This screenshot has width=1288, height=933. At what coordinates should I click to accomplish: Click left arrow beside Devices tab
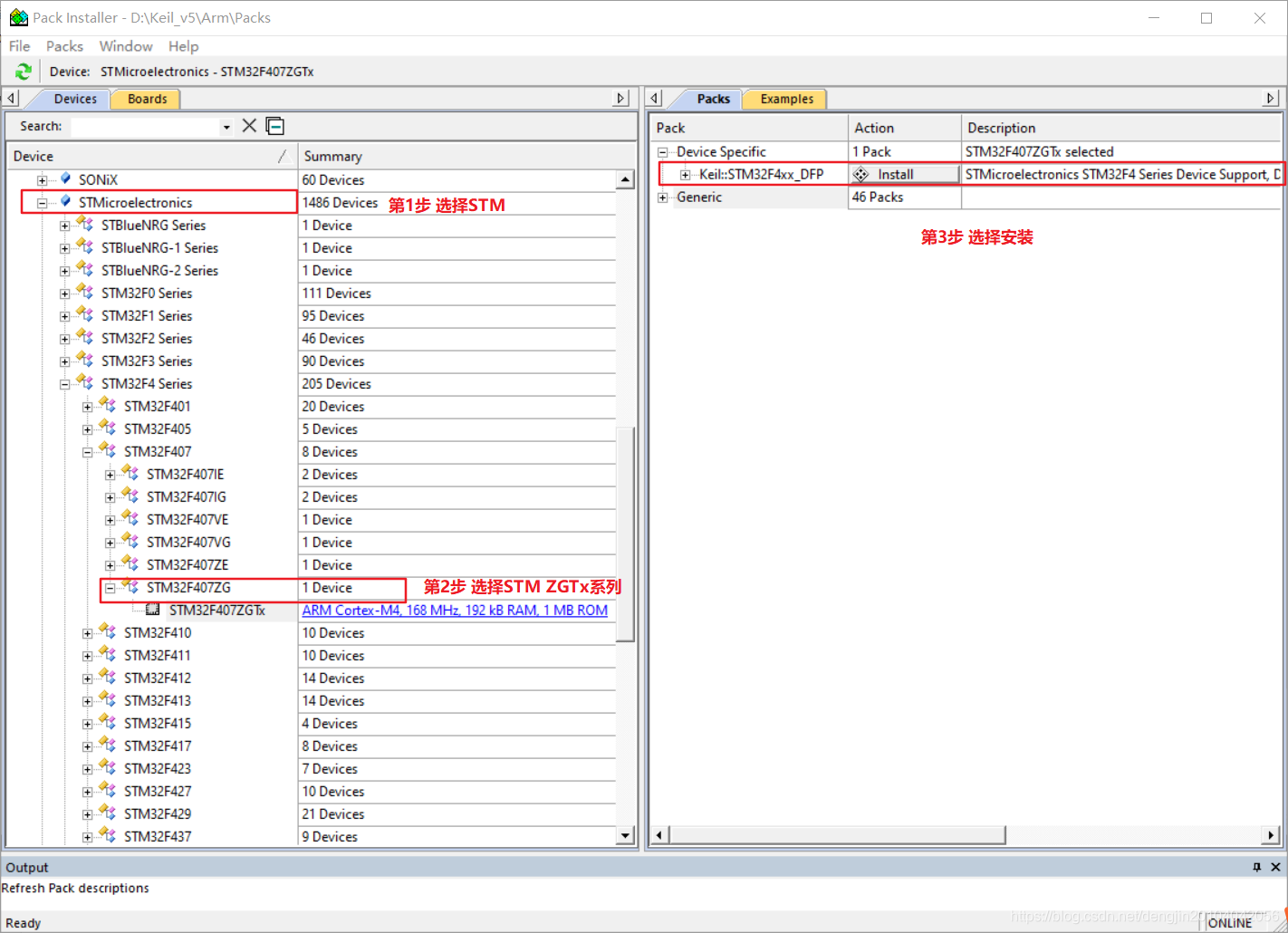tap(11, 98)
